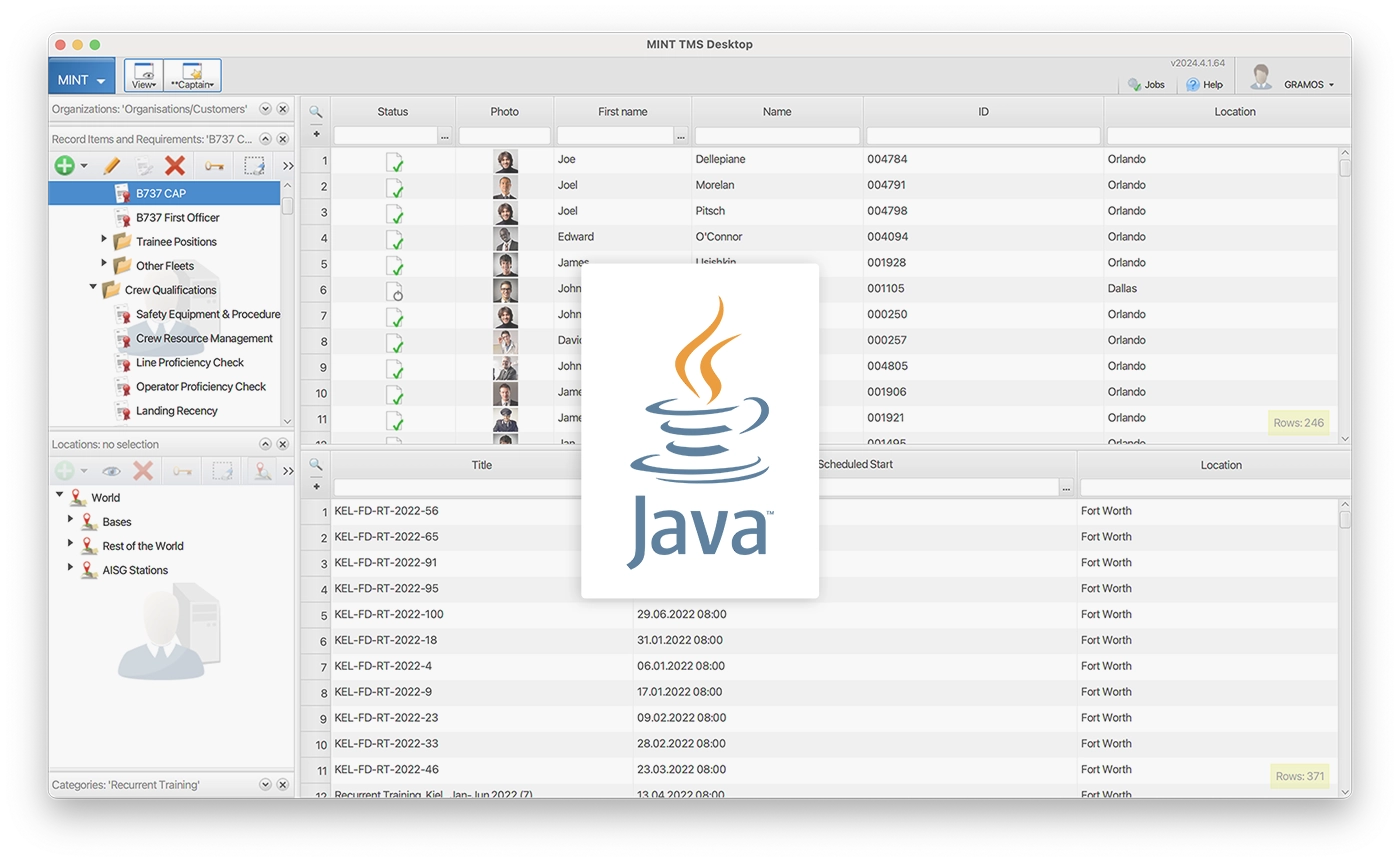
Task: Select B737 First Officer tree item
Action: (177, 217)
